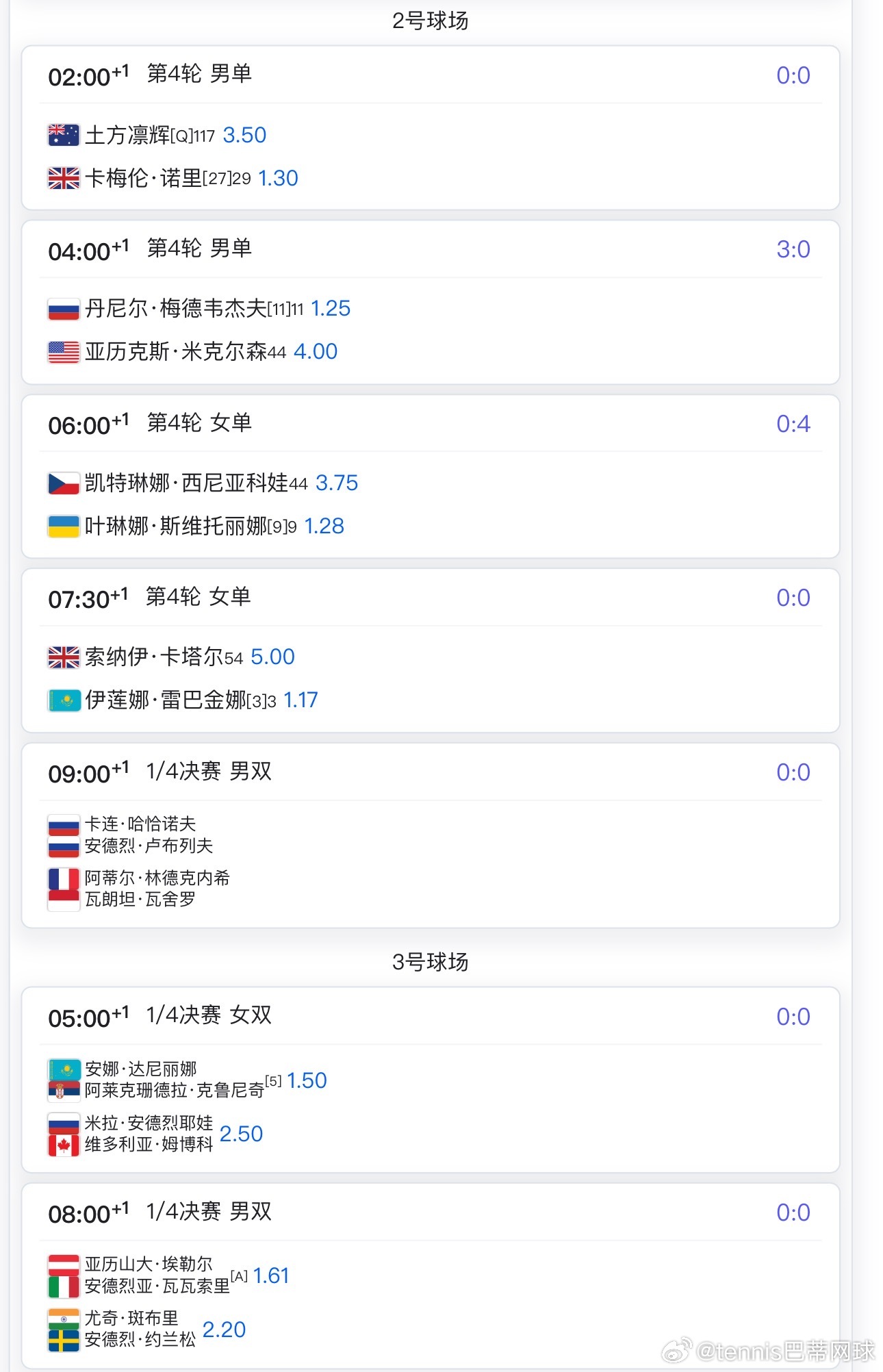Click the UK flag beside 卡梅伦·诺里
The width and height of the screenshot is (883, 1372).
coord(64,179)
